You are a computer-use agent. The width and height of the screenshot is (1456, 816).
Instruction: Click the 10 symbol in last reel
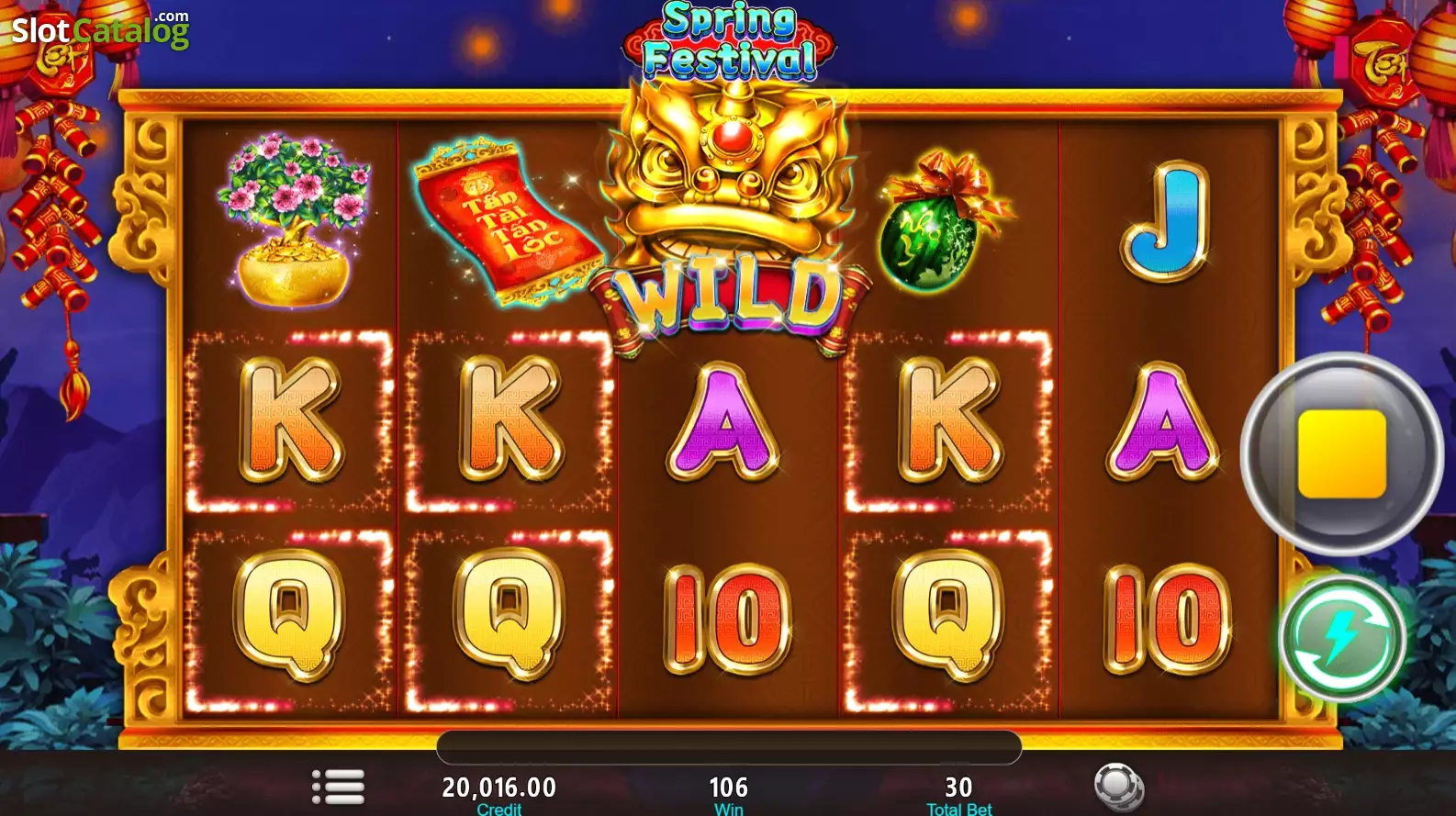[x=1167, y=618]
